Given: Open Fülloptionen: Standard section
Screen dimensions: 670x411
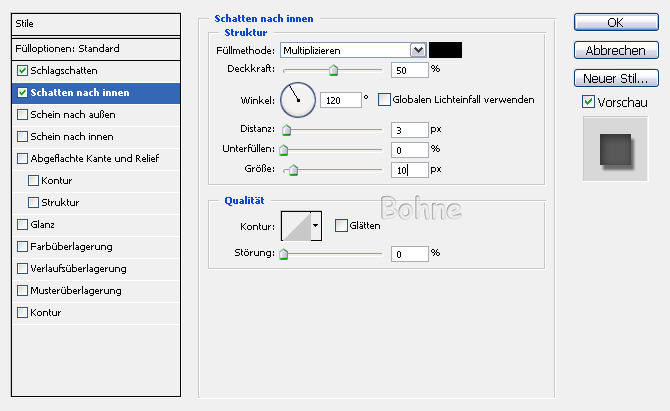Looking at the screenshot, I should [x=68, y=48].
